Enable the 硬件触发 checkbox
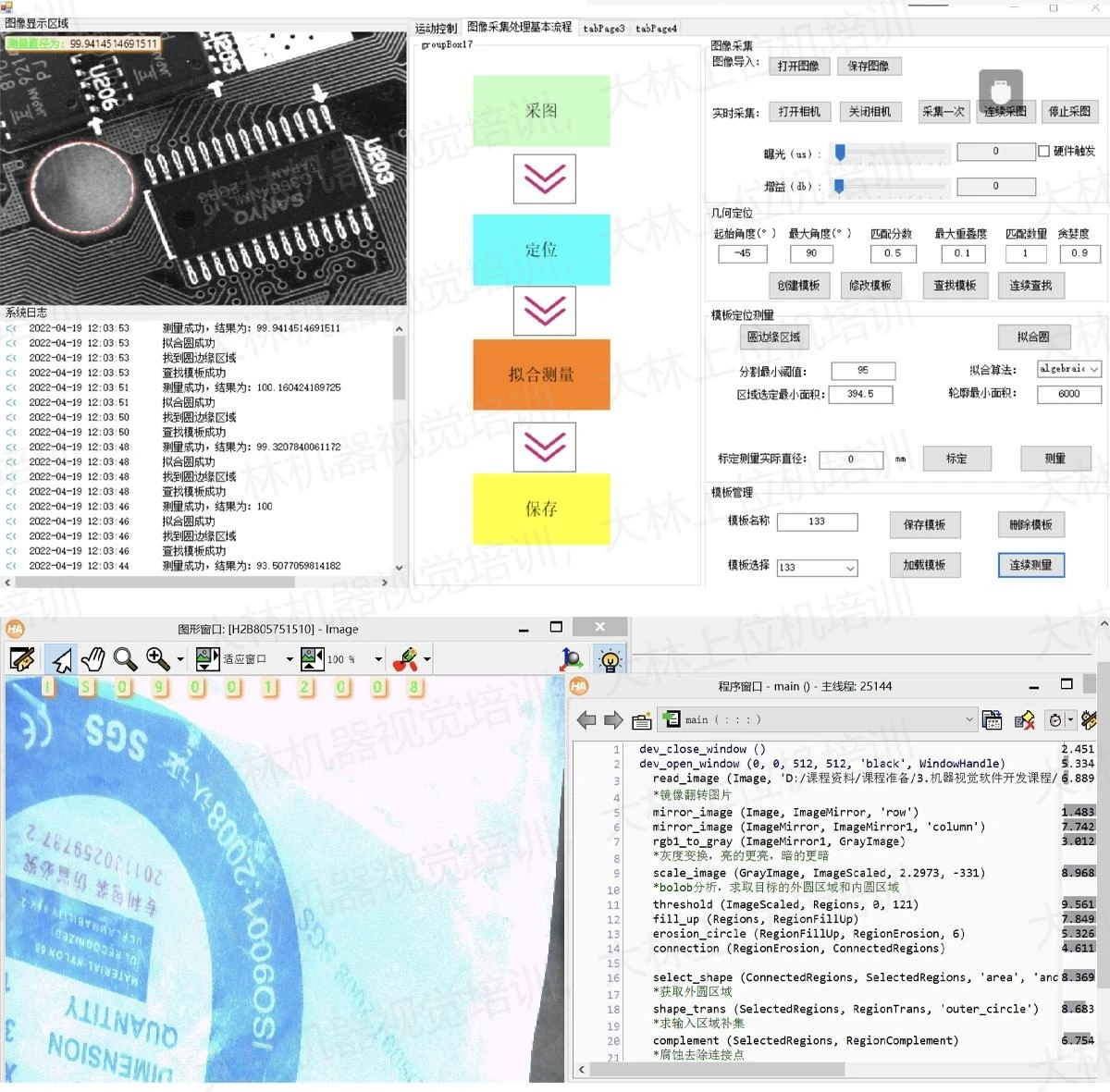 click(1043, 152)
